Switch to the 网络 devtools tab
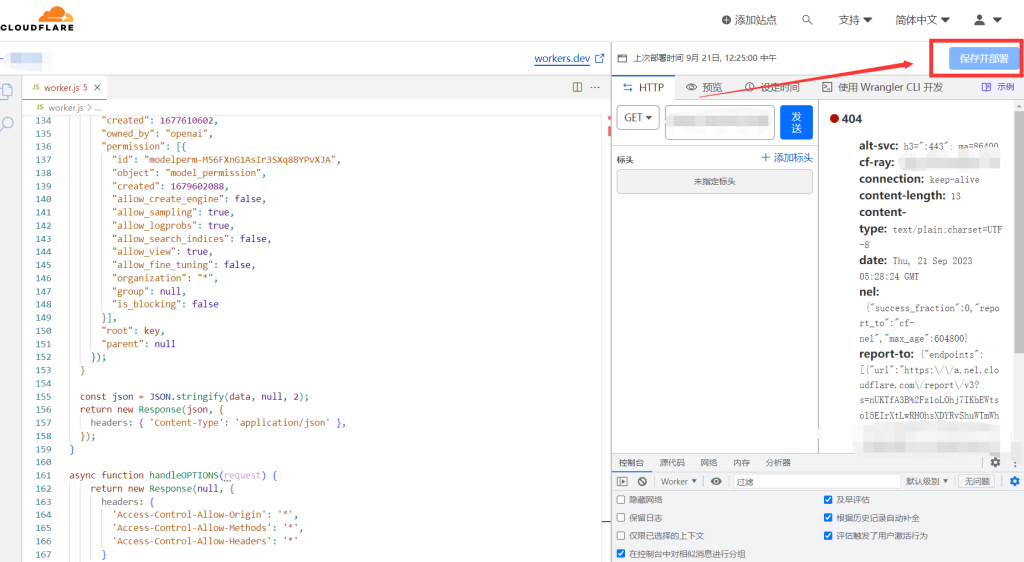The height and width of the screenshot is (562, 1024). point(708,462)
